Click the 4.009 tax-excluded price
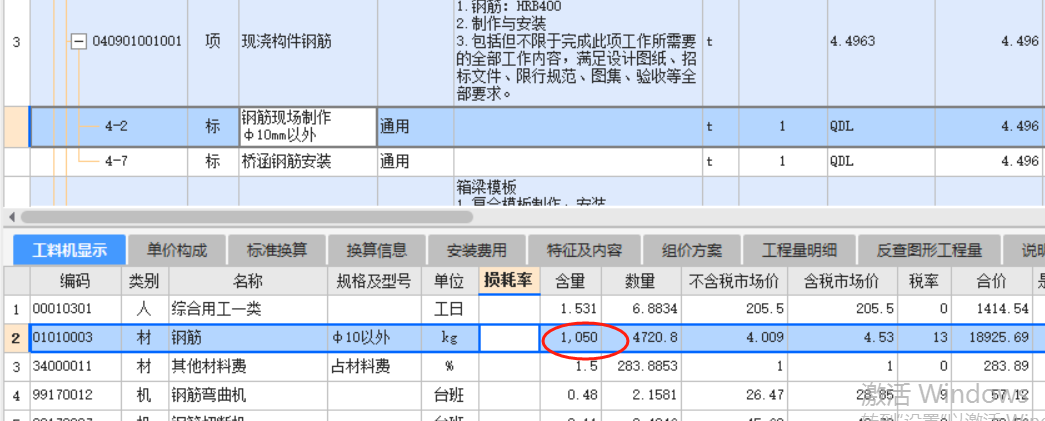Viewport: 1045px width, 421px height. coord(765,338)
